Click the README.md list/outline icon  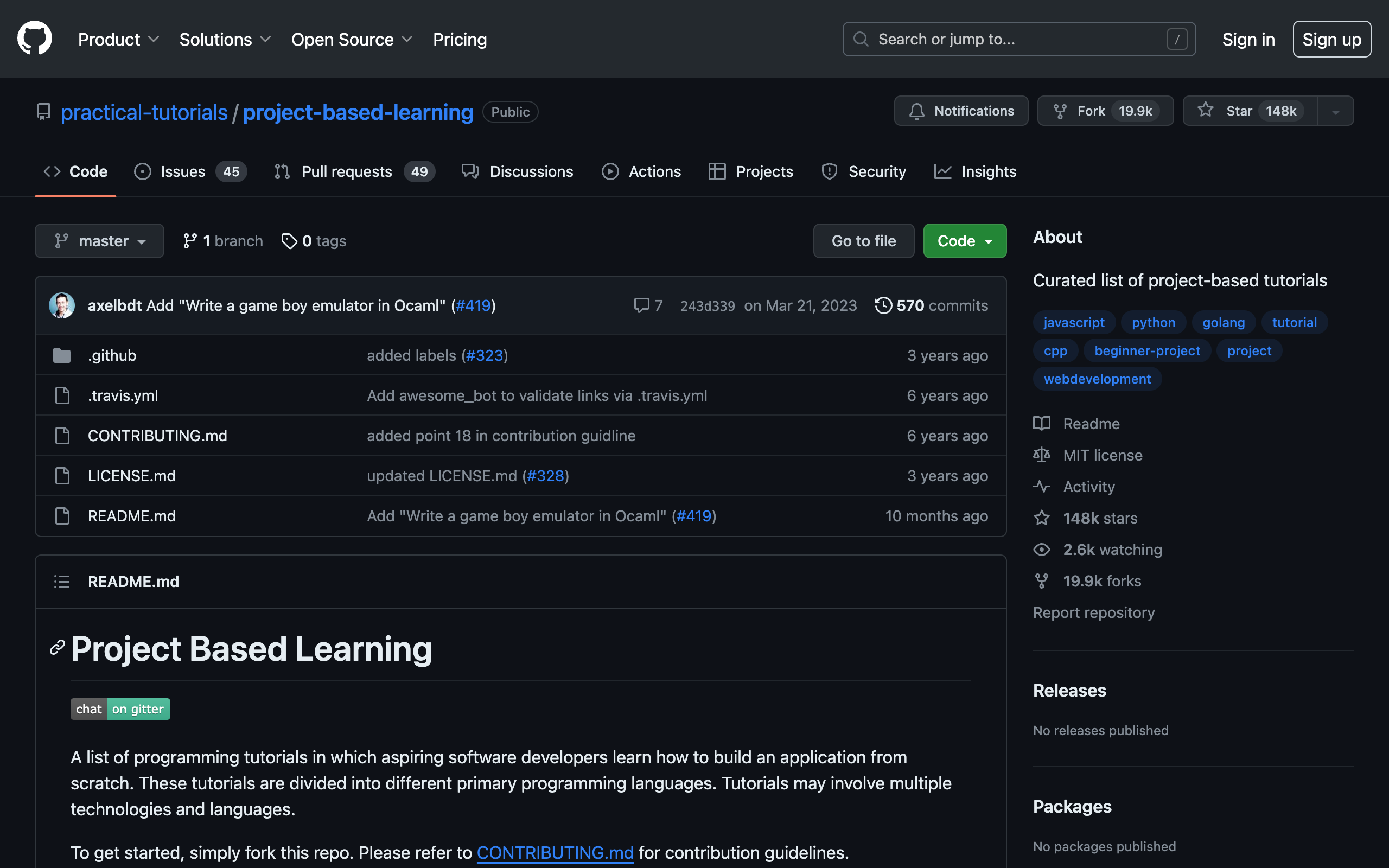tap(62, 581)
